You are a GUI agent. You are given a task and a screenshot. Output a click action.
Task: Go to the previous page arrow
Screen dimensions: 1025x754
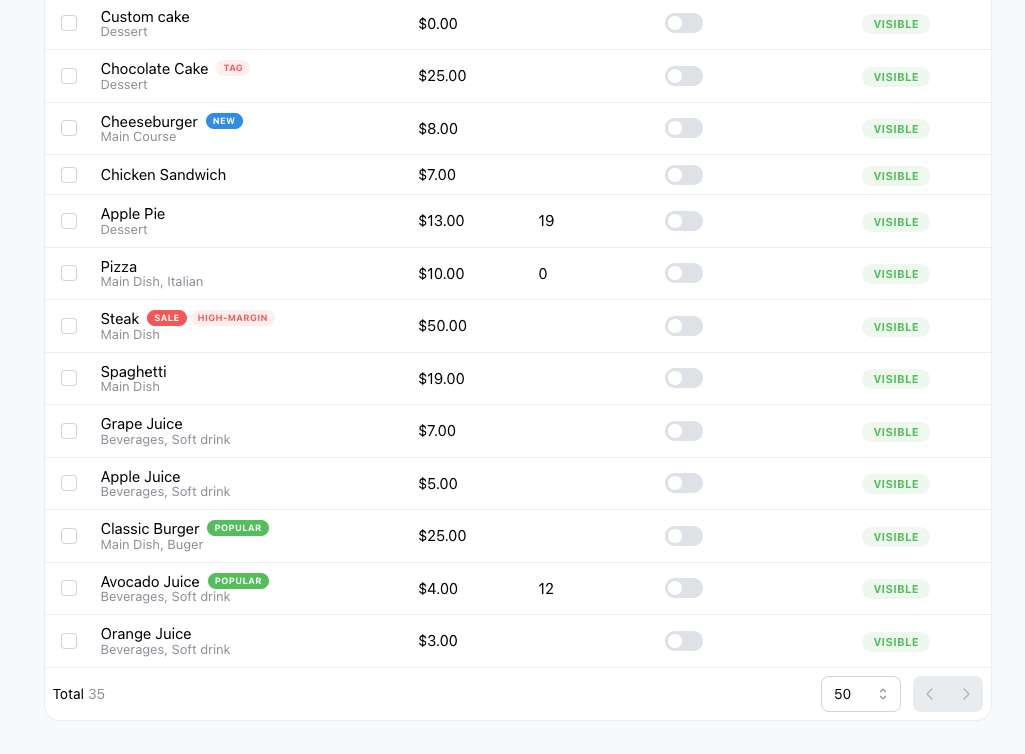930,694
